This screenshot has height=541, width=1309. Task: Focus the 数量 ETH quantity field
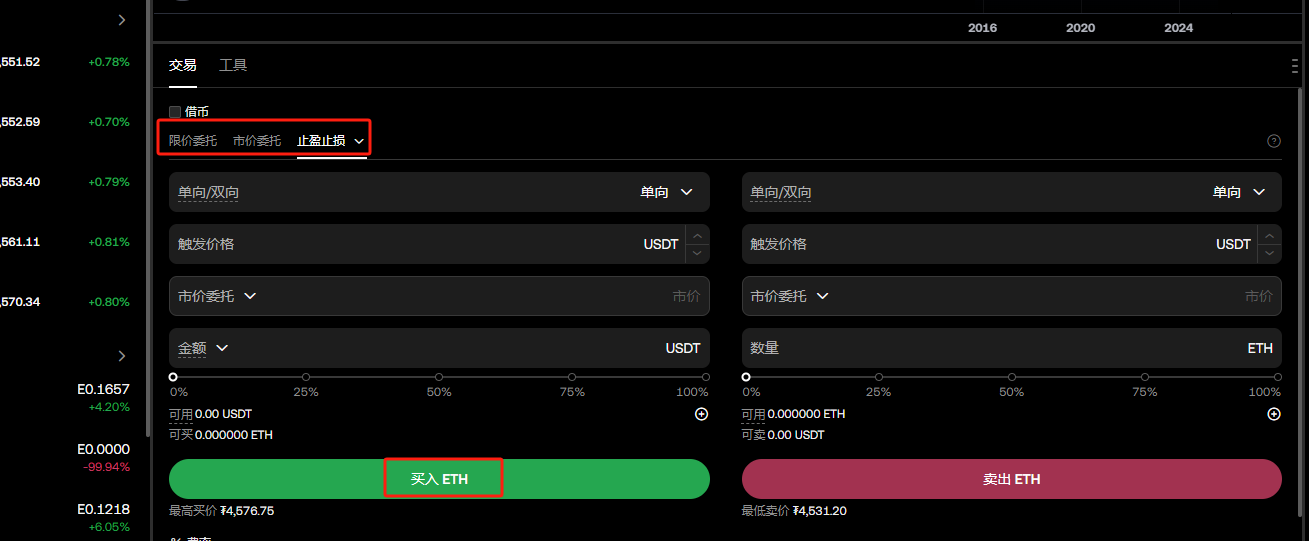[x=1012, y=348]
